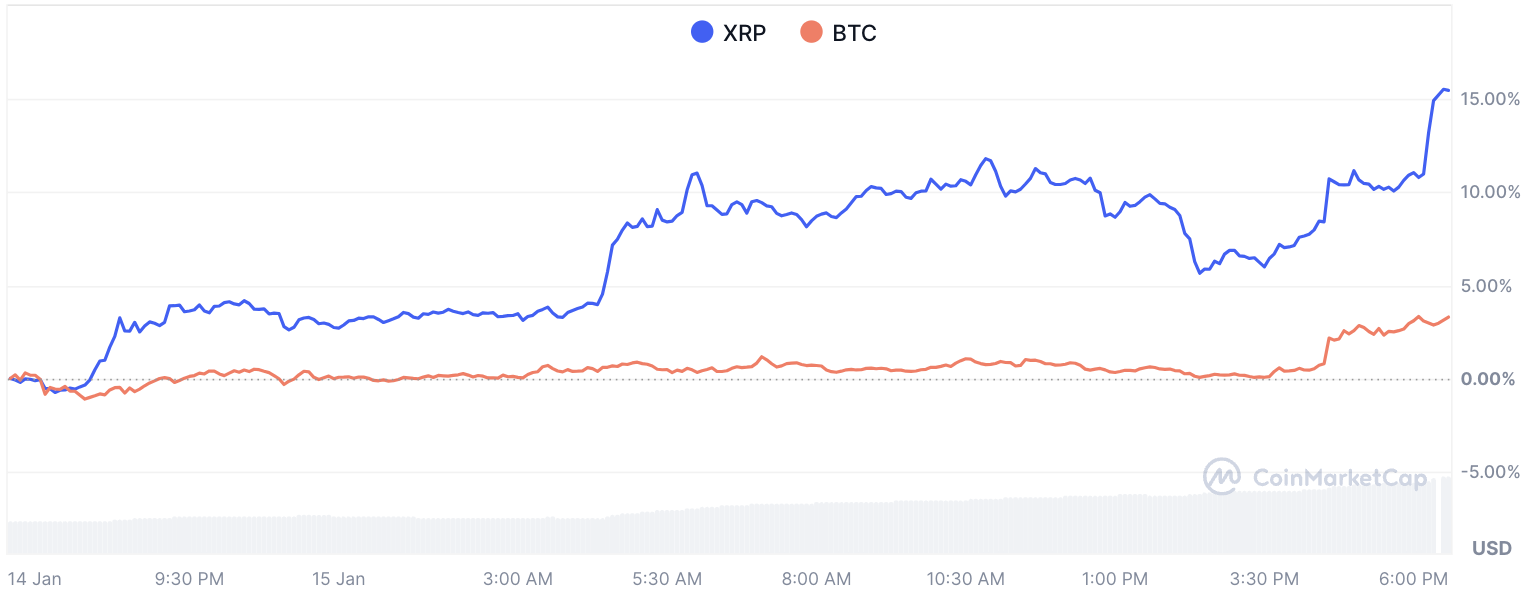Click the USD currency label
Screen dimensions: 1528x604
pyautogui.click(x=1491, y=548)
